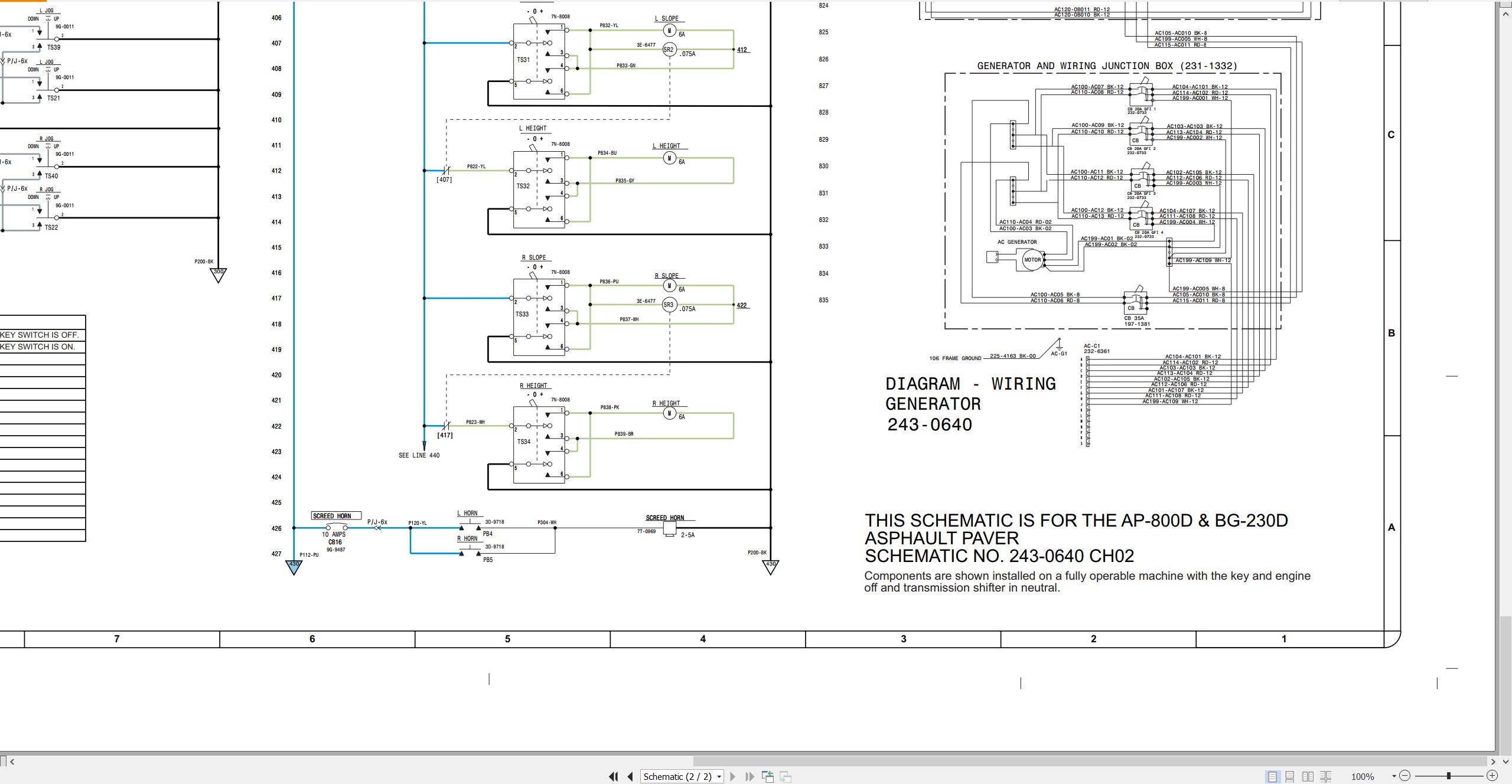1512x784 pixels.
Task: Click the [417] cross-reference label
Action: (445, 435)
